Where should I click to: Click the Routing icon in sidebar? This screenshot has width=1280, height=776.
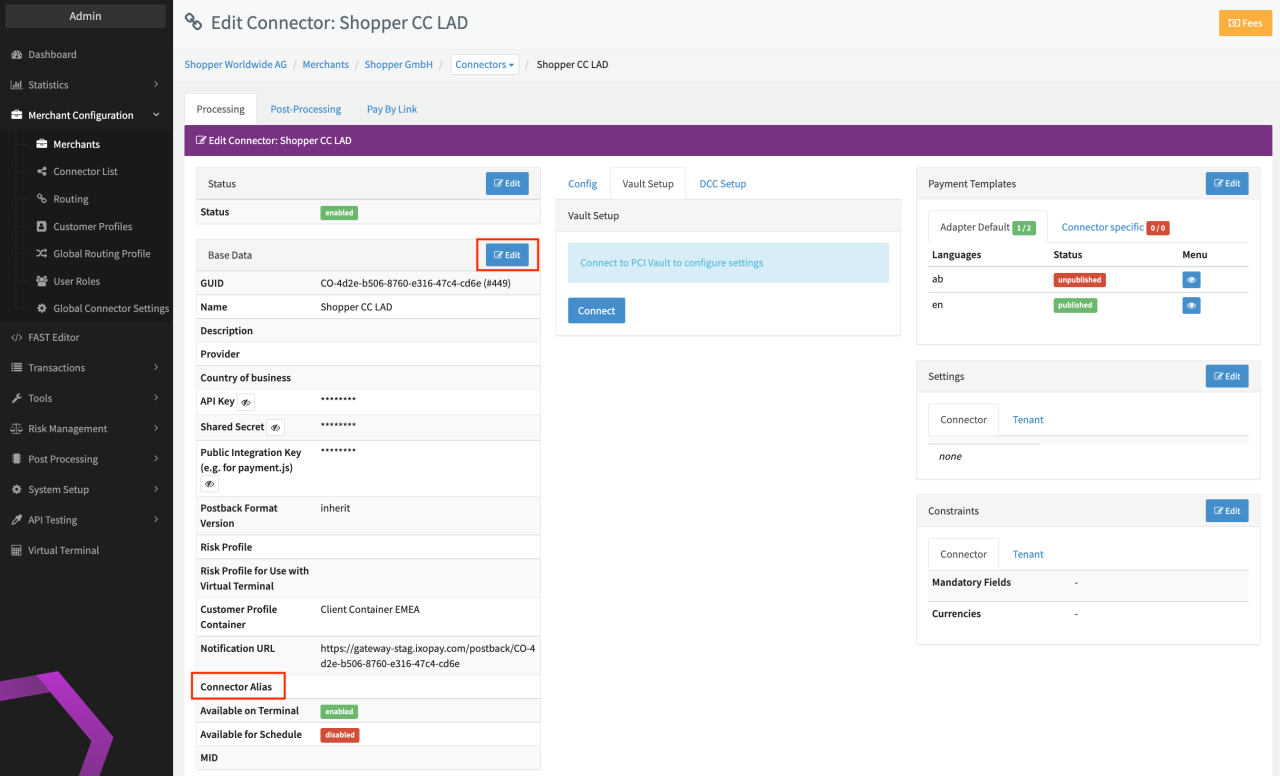[x=42, y=199]
